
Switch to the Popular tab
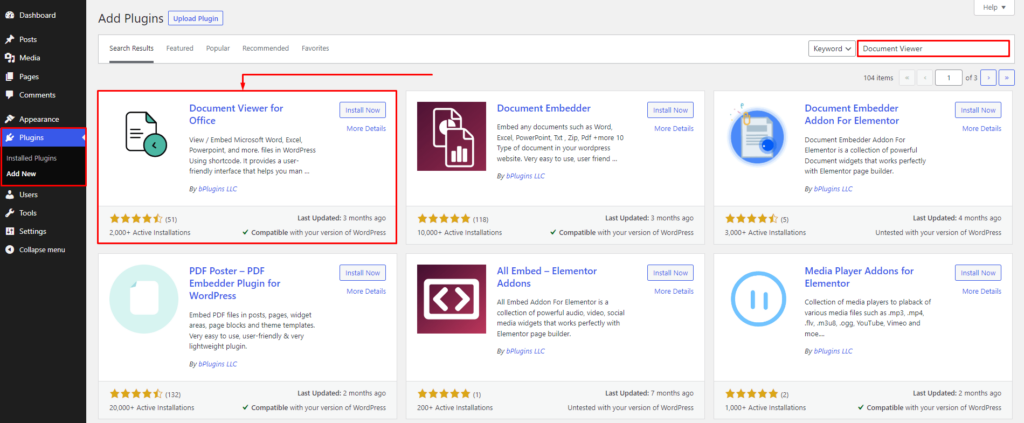[218, 48]
